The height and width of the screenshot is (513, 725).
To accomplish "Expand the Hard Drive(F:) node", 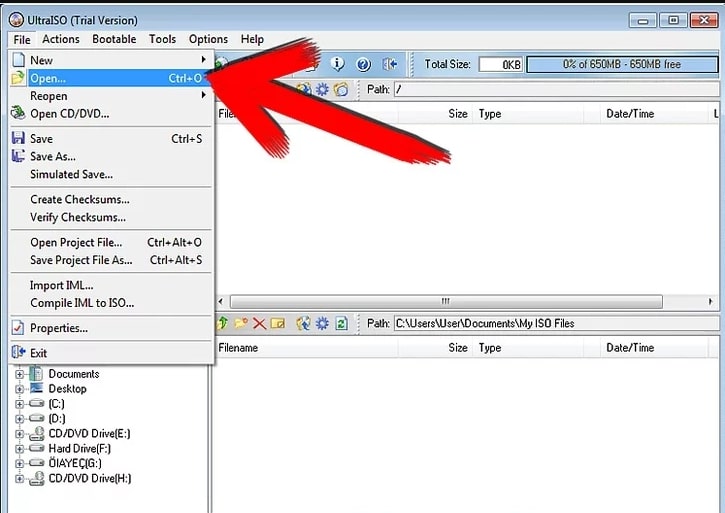I will (19, 449).
